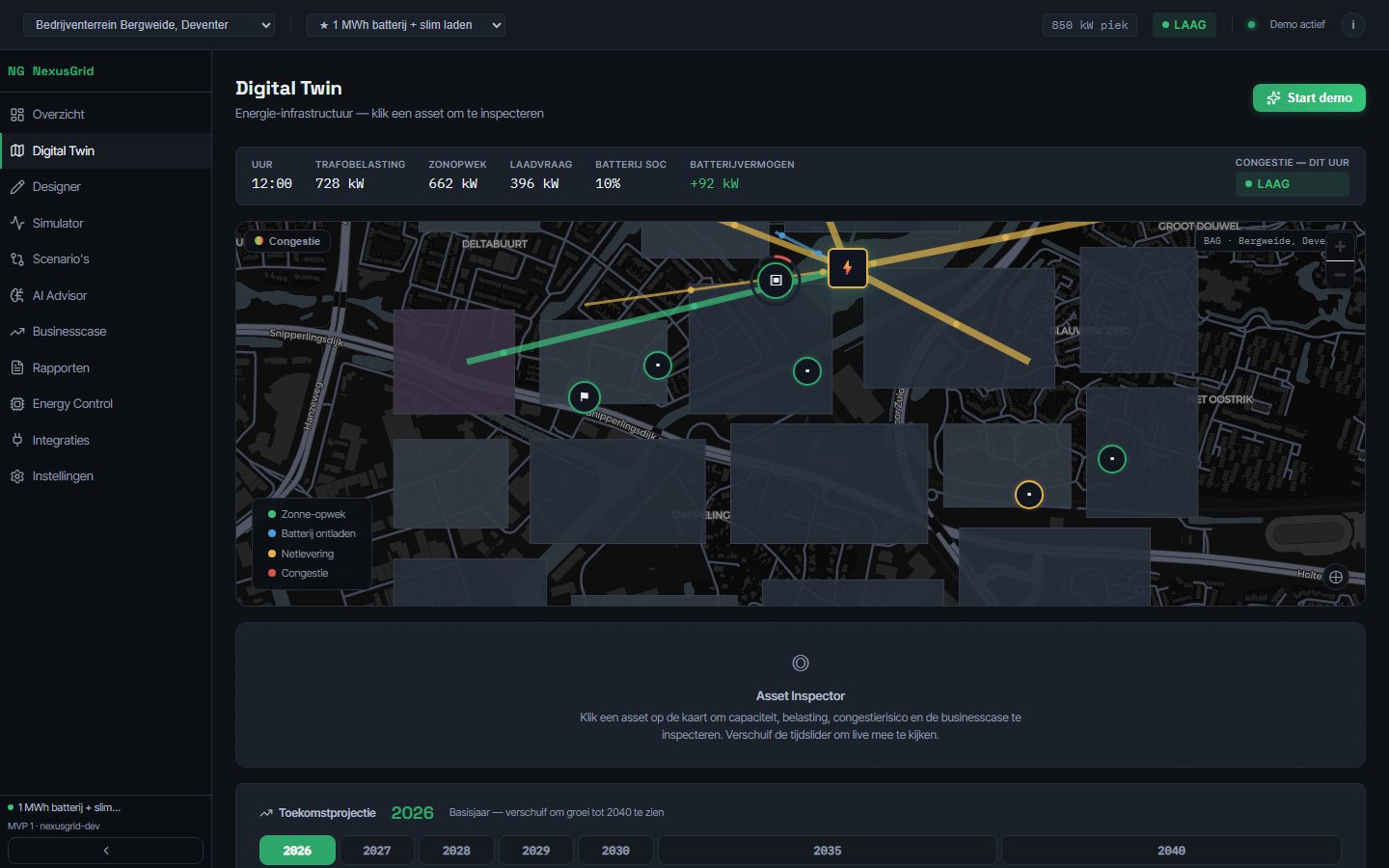The height and width of the screenshot is (868, 1389).
Task: Select the battery asset marker on map
Action: click(776, 280)
